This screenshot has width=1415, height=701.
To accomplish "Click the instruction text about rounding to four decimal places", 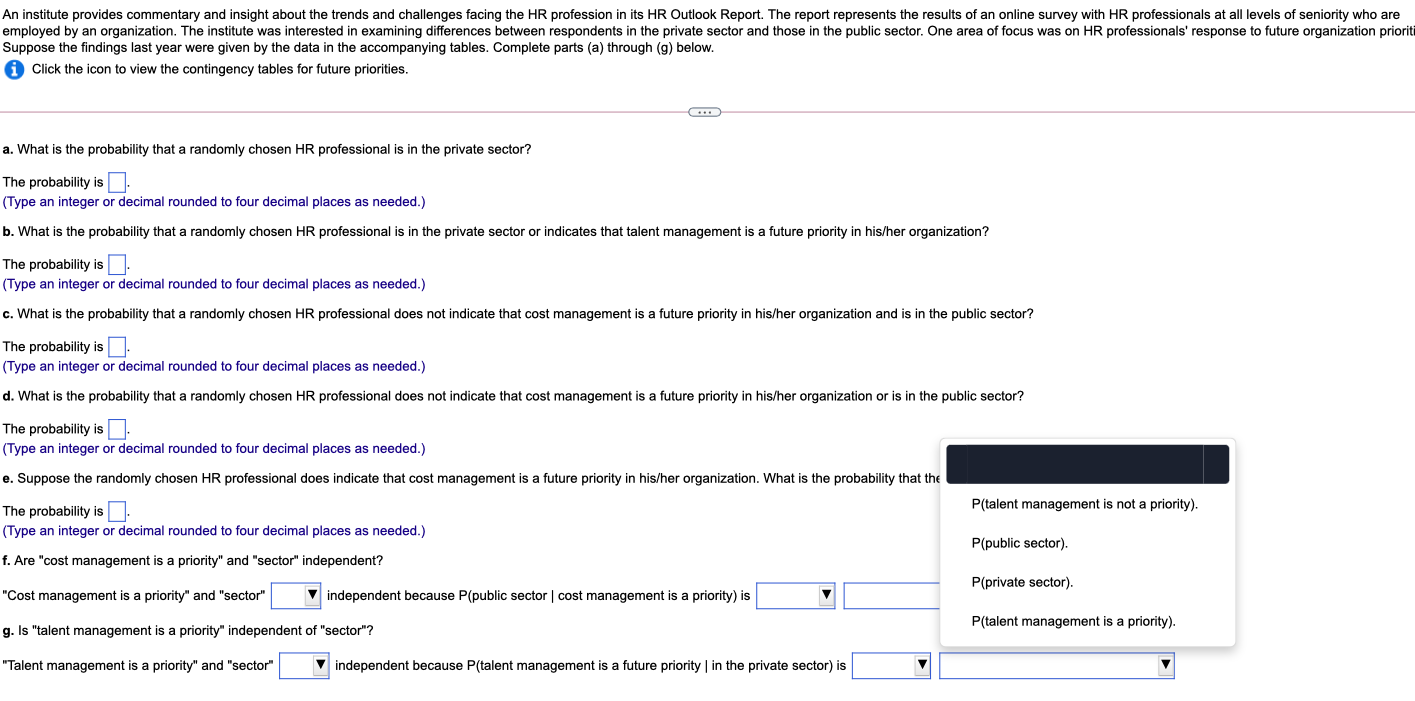I will 213,201.
